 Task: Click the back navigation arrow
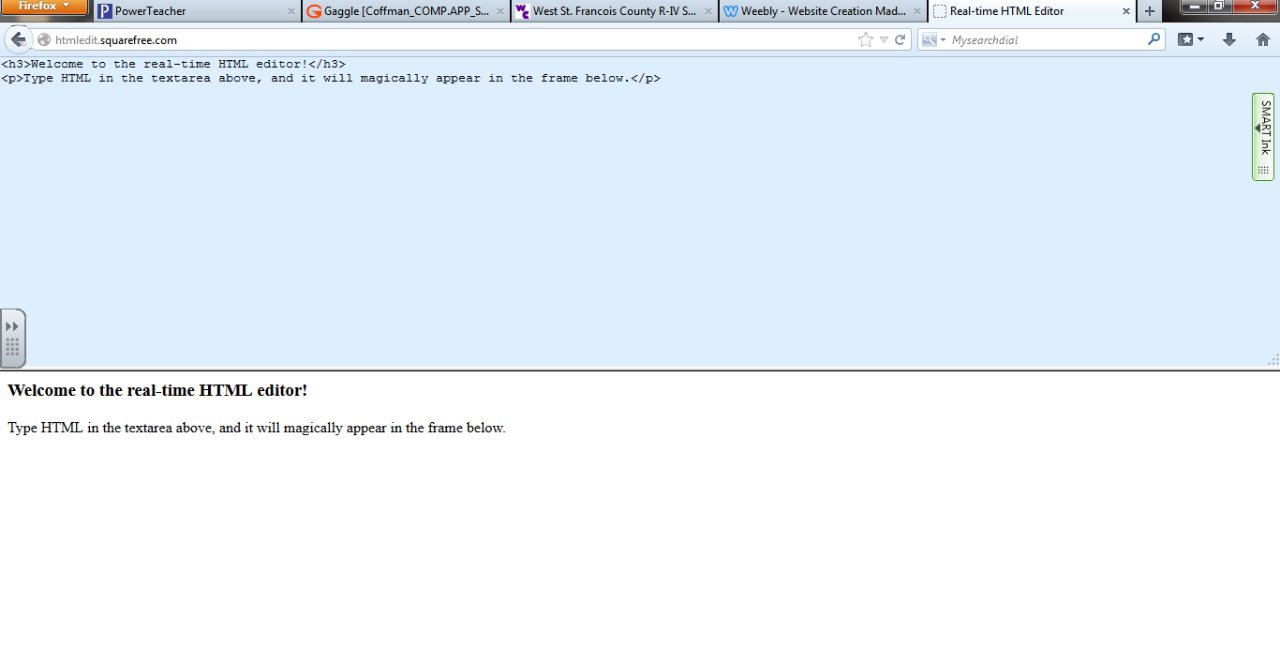[x=18, y=39]
